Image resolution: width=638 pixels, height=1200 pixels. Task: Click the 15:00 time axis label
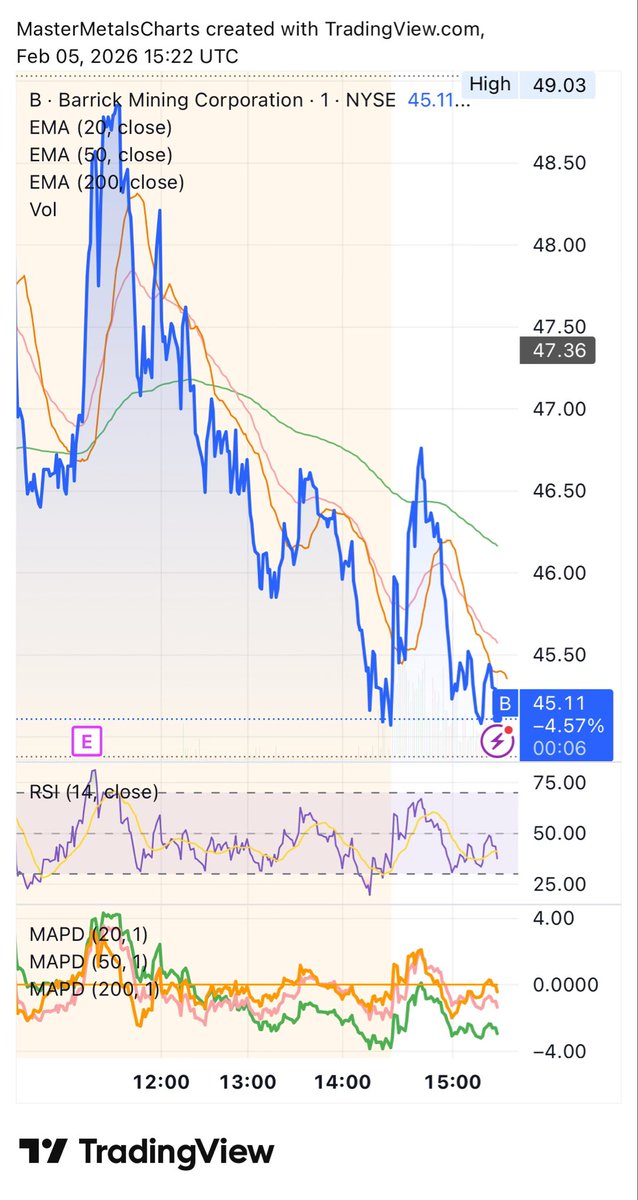point(452,1082)
